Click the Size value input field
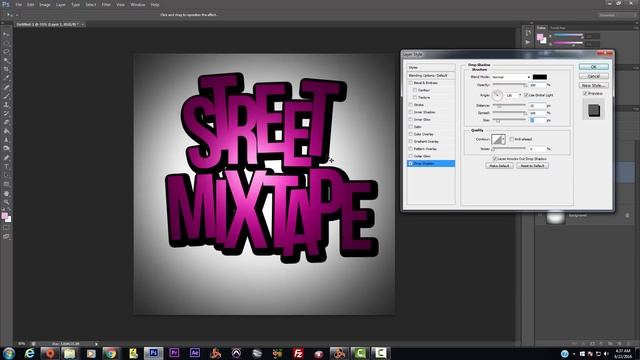This screenshot has height=360, width=640. coord(537,120)
